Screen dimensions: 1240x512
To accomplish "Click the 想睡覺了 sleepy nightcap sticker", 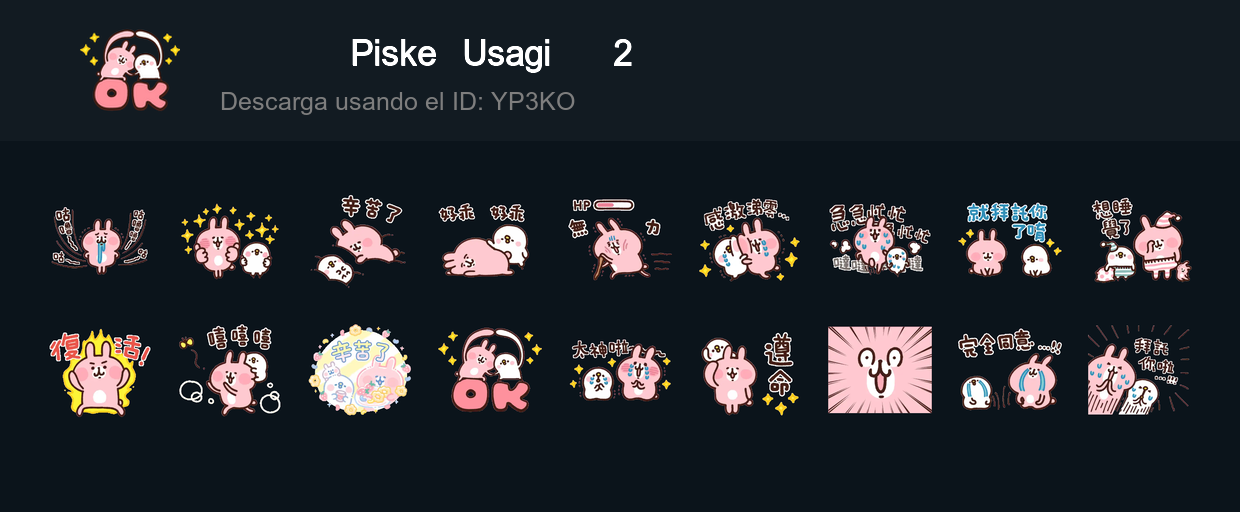I will [1140, 240].
